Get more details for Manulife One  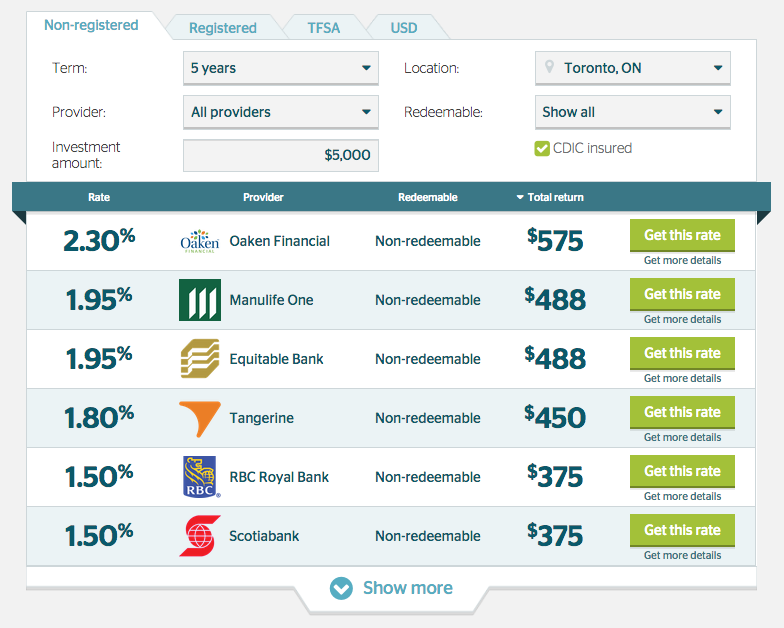pyautogui.click(x=682, y=320)
